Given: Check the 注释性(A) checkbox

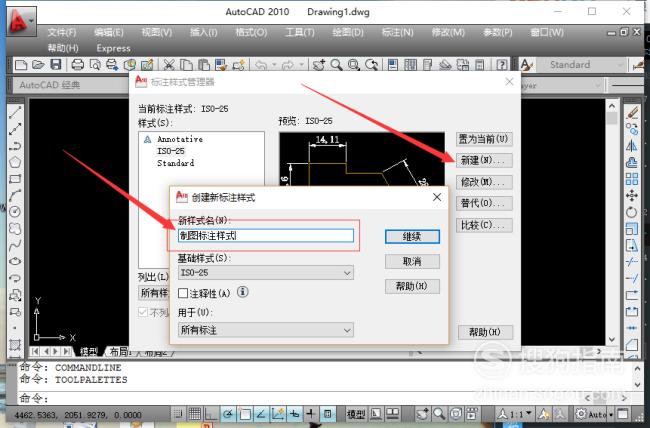Looking at the screenshot, I should [183, 293].
